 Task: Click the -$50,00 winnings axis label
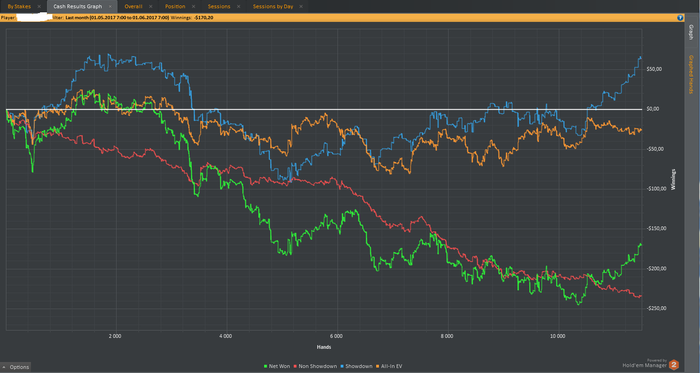click(x=655, y=149)
